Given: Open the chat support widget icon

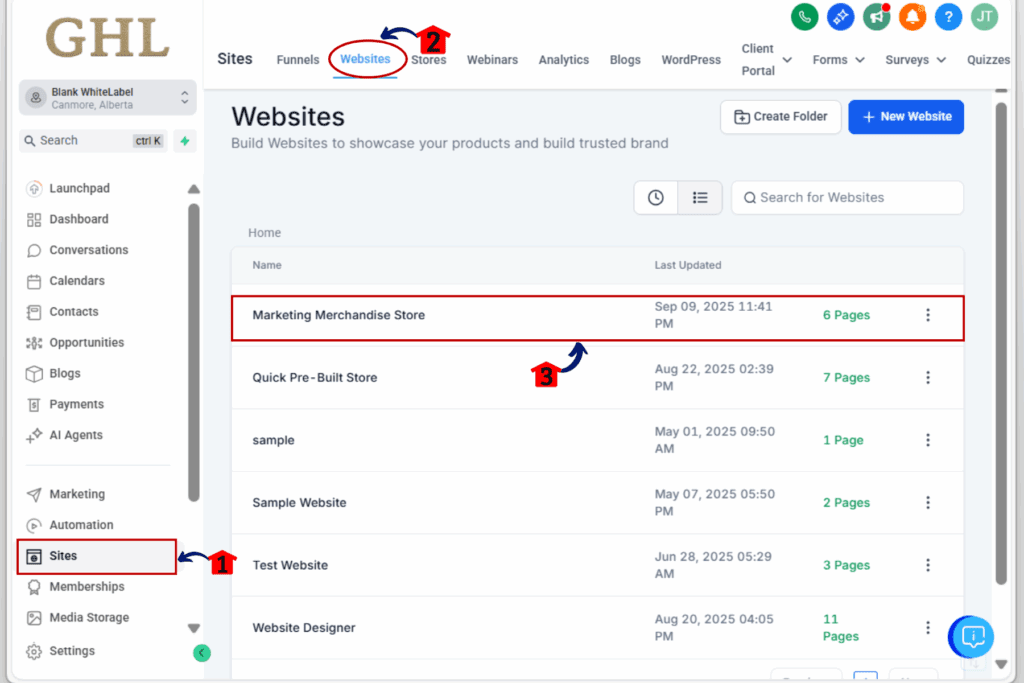Looking at the screenshot, I should (972, 635).
